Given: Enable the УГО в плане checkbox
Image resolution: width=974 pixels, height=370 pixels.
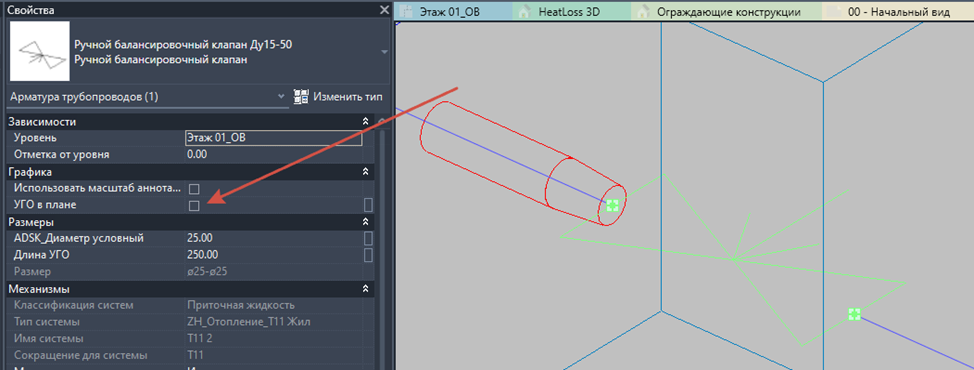Looking at the screenshot, I should click(194, 205).
